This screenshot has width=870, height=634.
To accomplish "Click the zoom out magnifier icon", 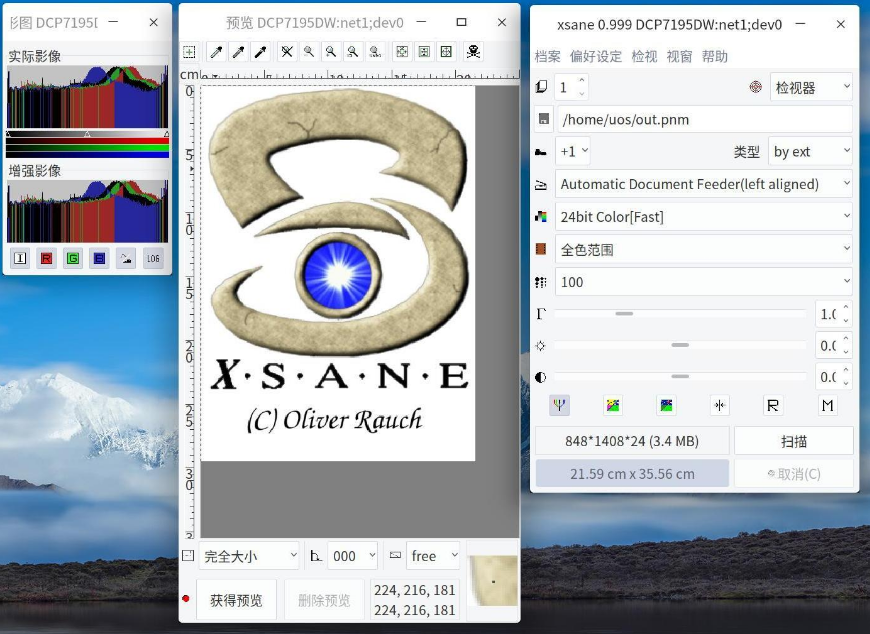I will click(x=309, y=52).
